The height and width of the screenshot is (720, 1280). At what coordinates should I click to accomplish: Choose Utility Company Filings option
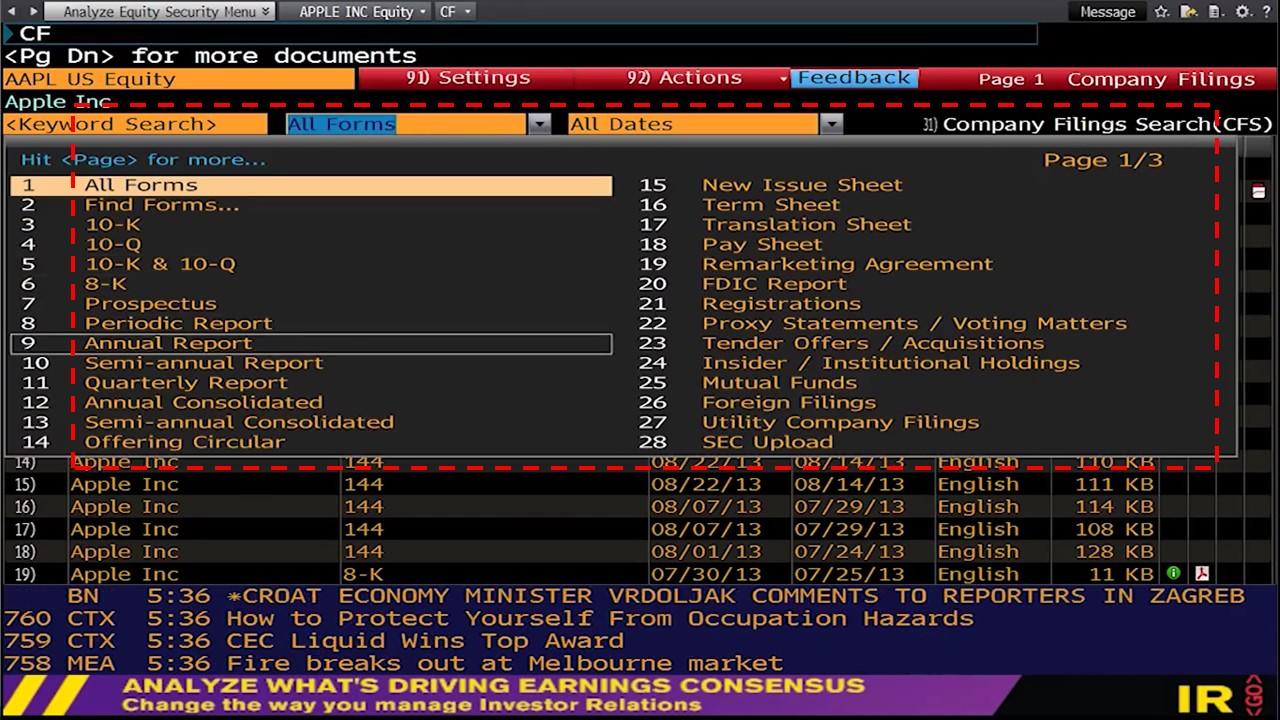(841, 422)
